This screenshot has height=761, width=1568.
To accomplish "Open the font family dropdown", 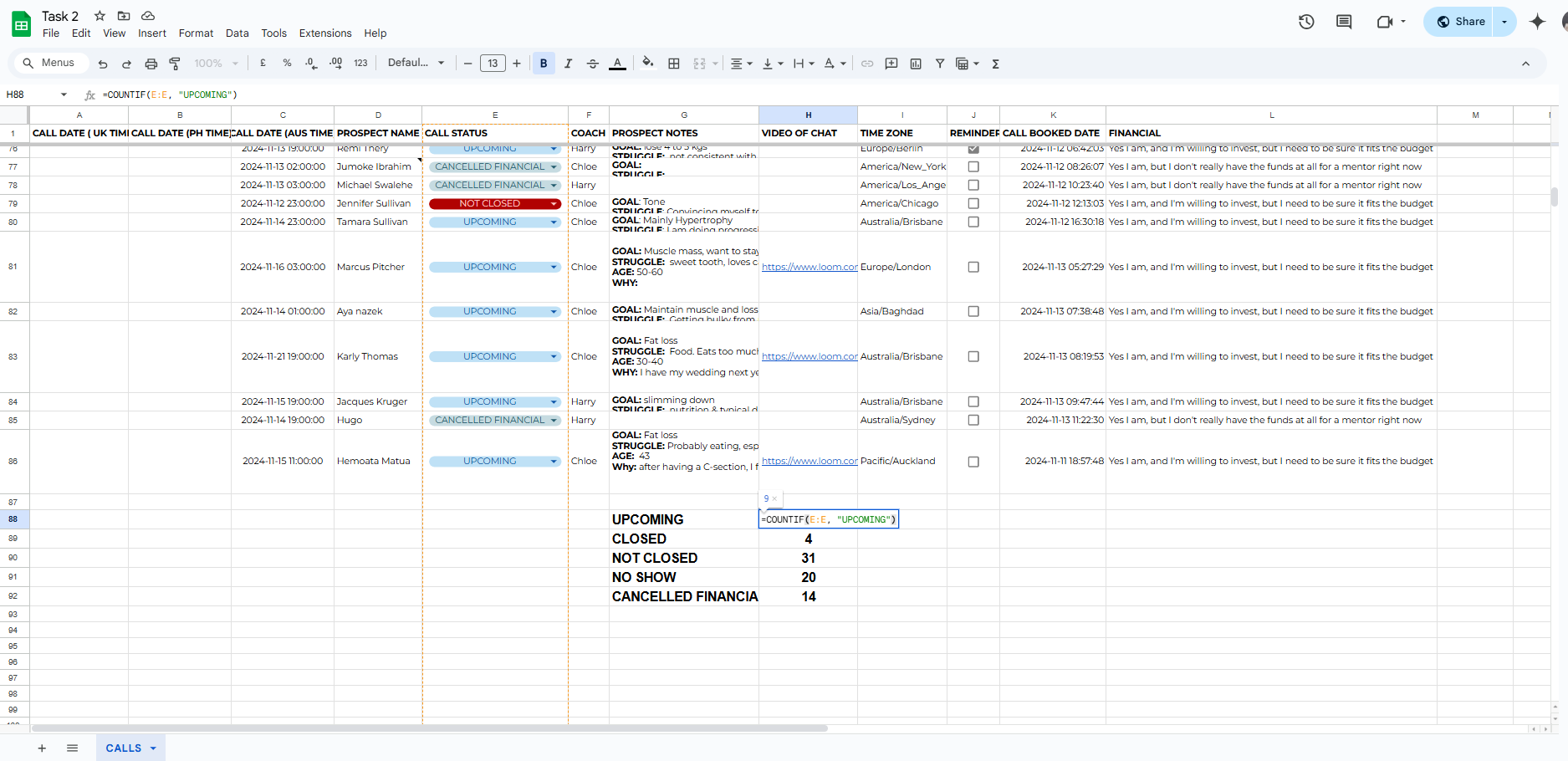I will 416,64.
